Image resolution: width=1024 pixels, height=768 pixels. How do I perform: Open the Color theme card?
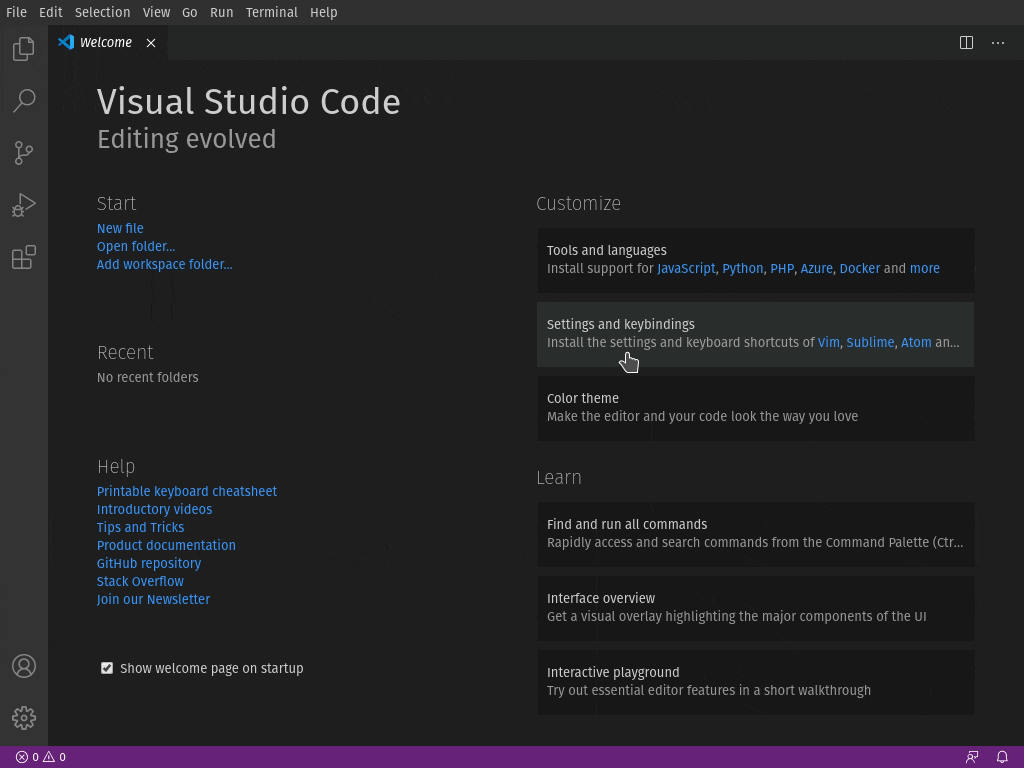756,408
